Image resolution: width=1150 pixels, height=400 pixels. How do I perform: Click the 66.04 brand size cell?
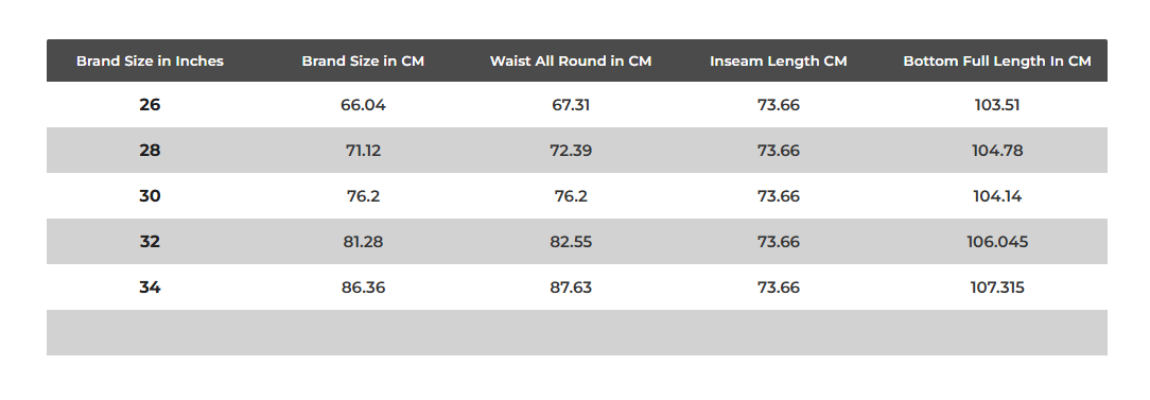click(x=363, y=105)
